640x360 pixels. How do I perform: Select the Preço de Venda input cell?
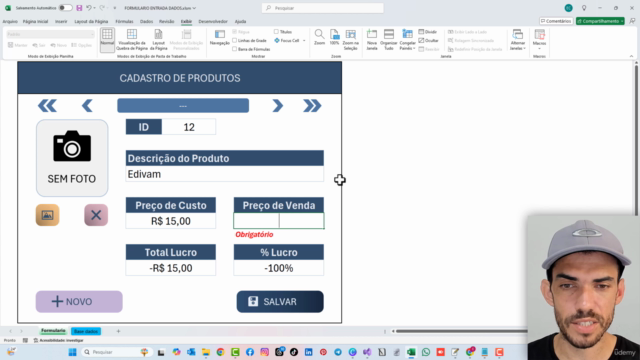click(279, 221)
